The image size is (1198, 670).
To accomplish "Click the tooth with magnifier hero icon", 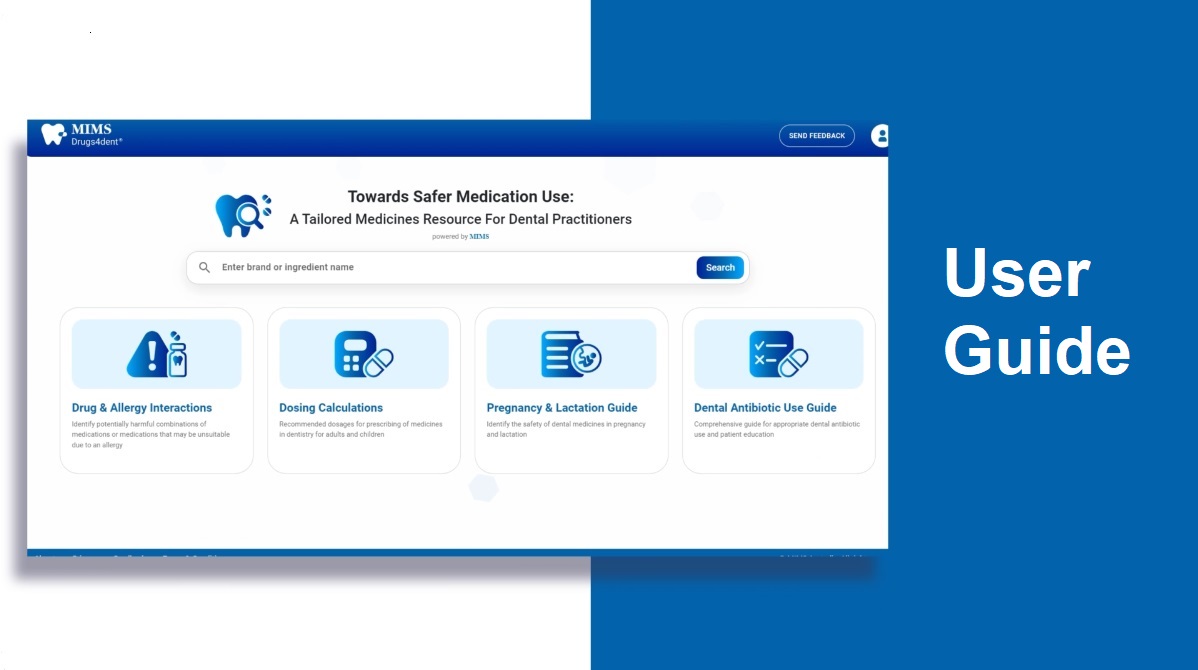I will pyautogui.click(x=243, y=215).
